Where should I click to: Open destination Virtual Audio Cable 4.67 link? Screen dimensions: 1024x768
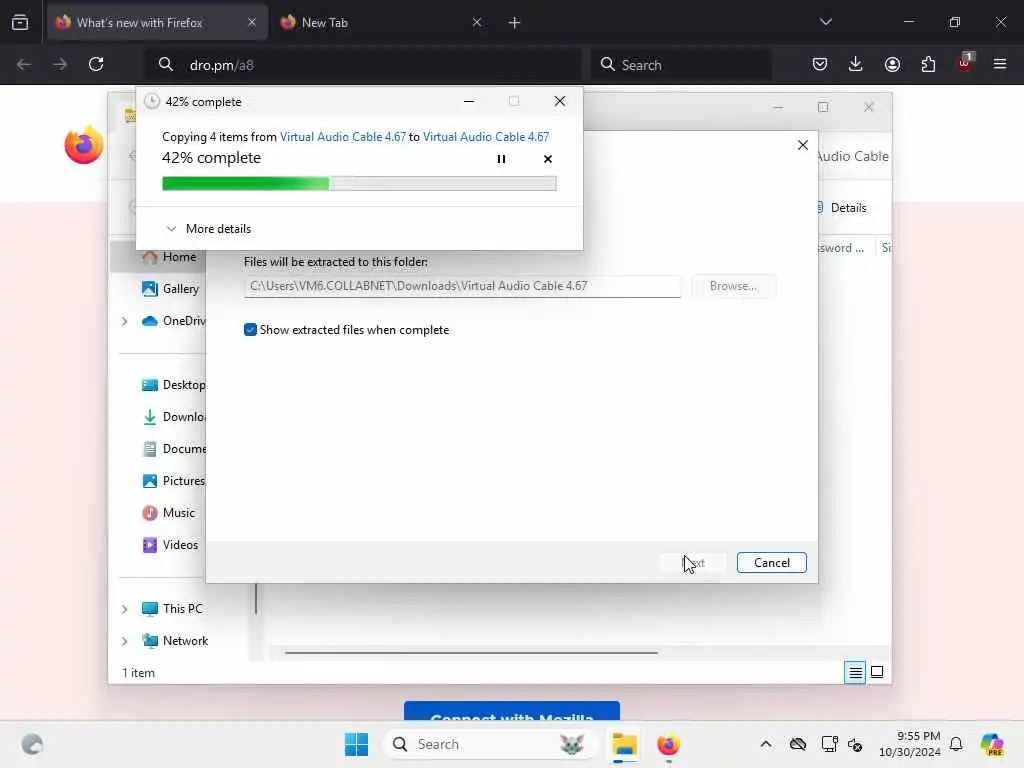click(486, 136)
